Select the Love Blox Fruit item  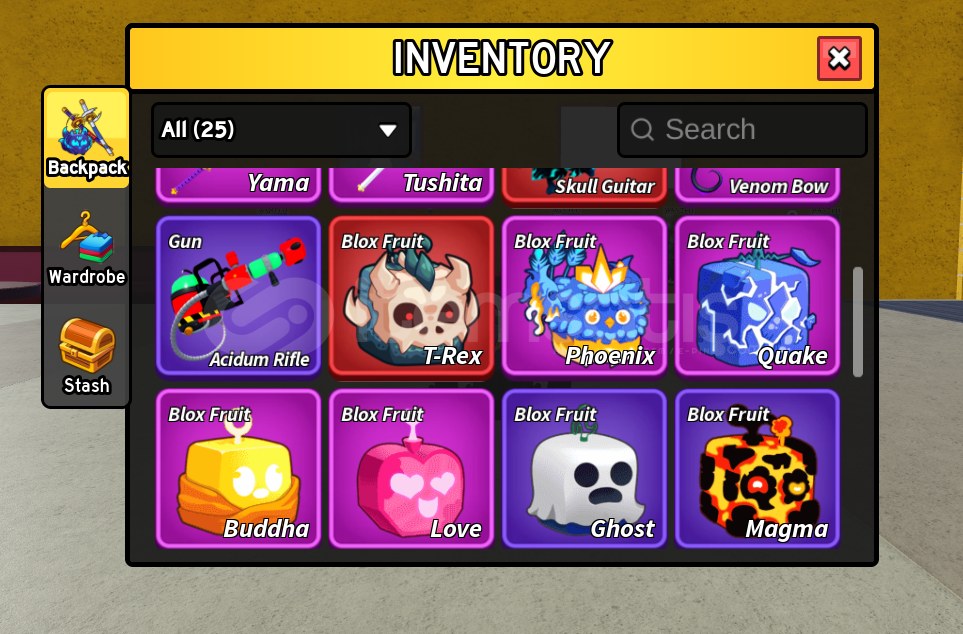tap(411, 469)
